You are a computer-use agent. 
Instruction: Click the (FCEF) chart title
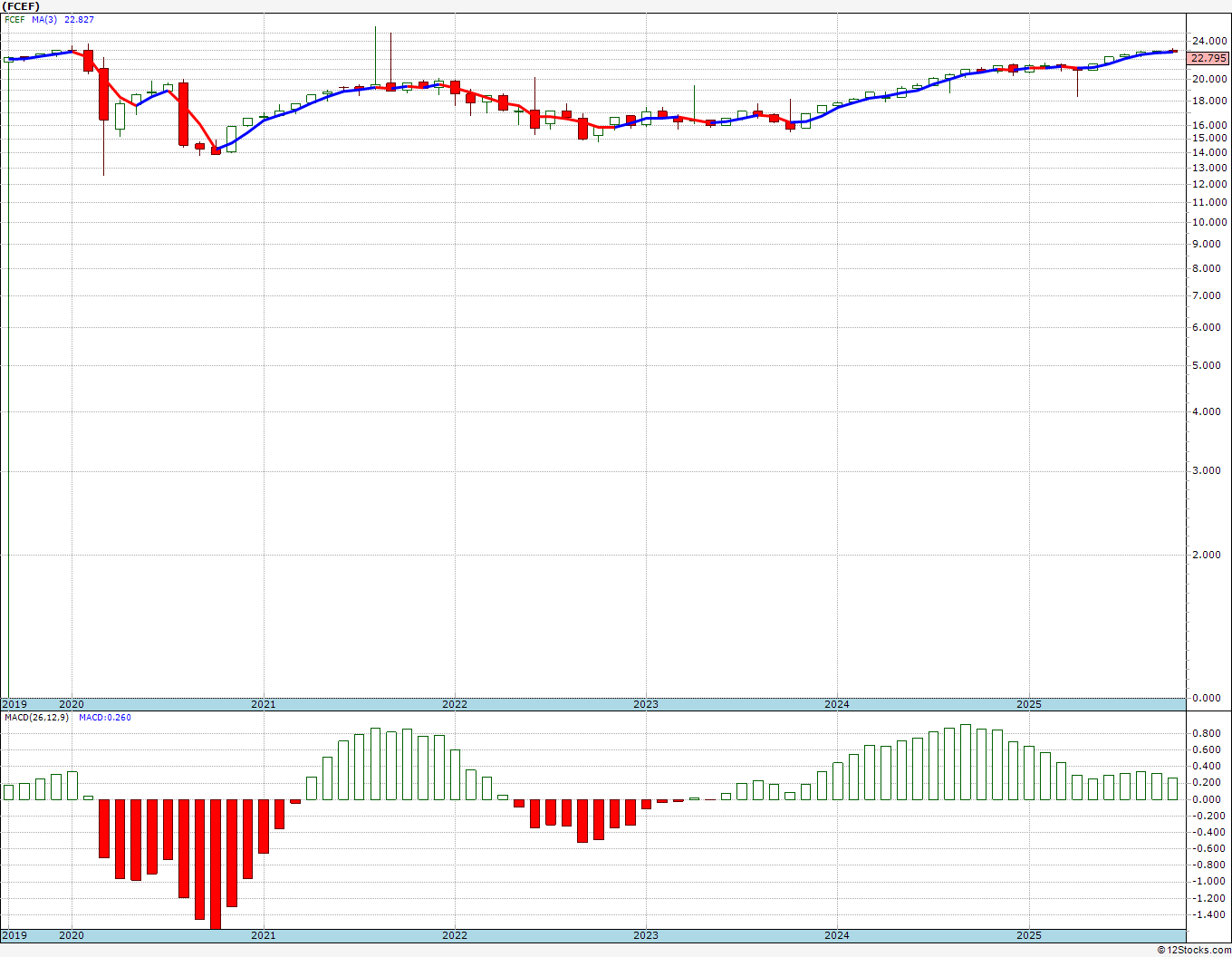tap(21, 6)
